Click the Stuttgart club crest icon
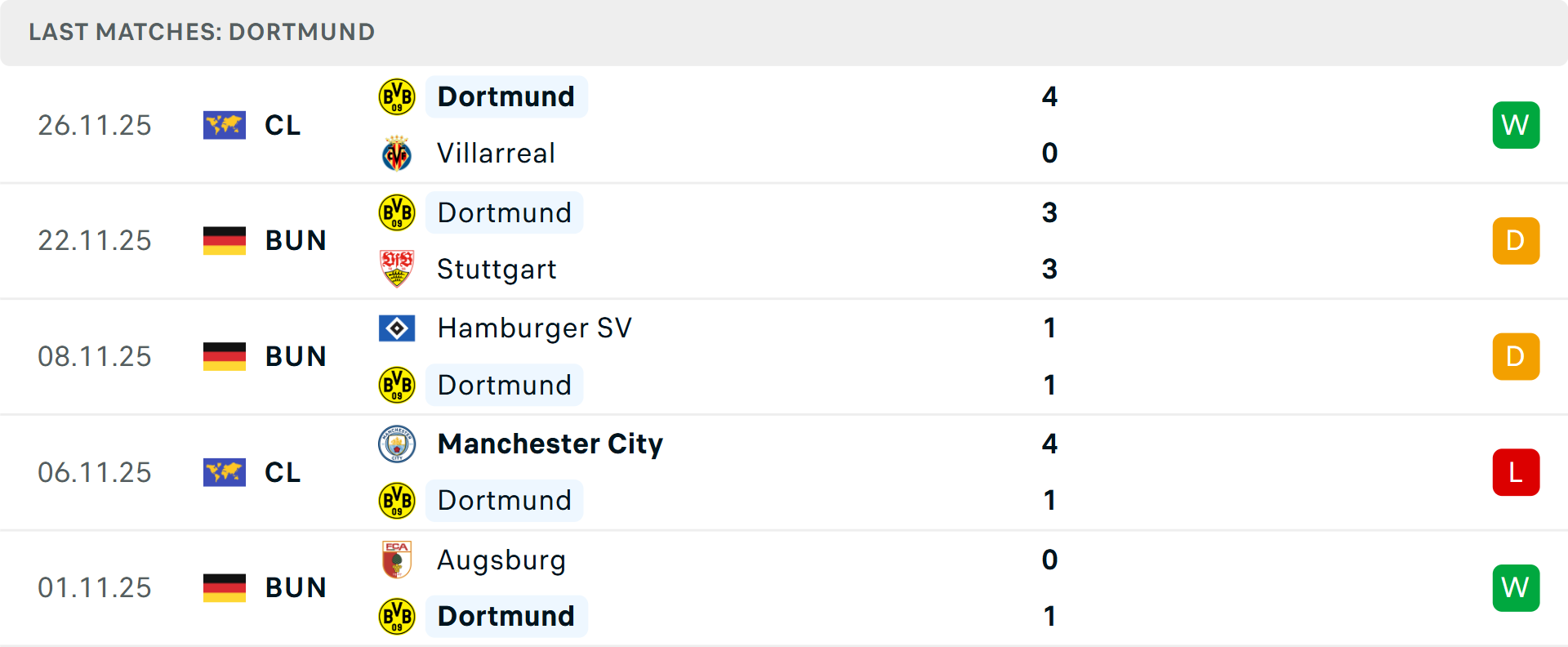This screenshot has width=1568, height=647. 397,269
